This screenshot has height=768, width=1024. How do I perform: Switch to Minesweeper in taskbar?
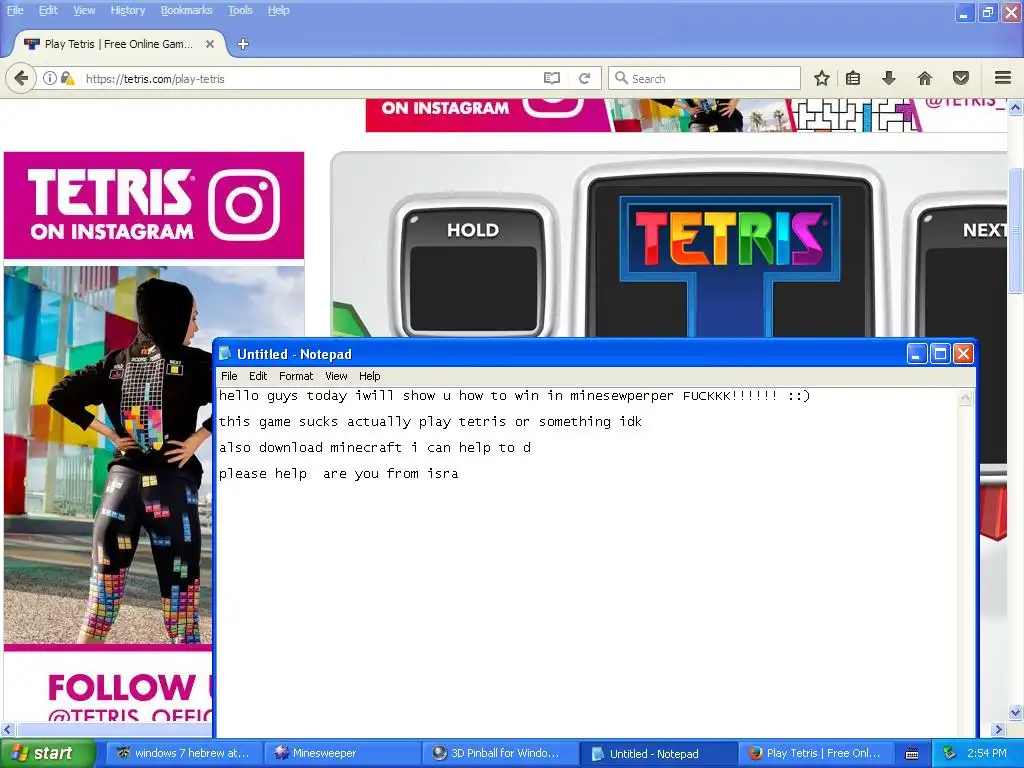tap(342, 753)
